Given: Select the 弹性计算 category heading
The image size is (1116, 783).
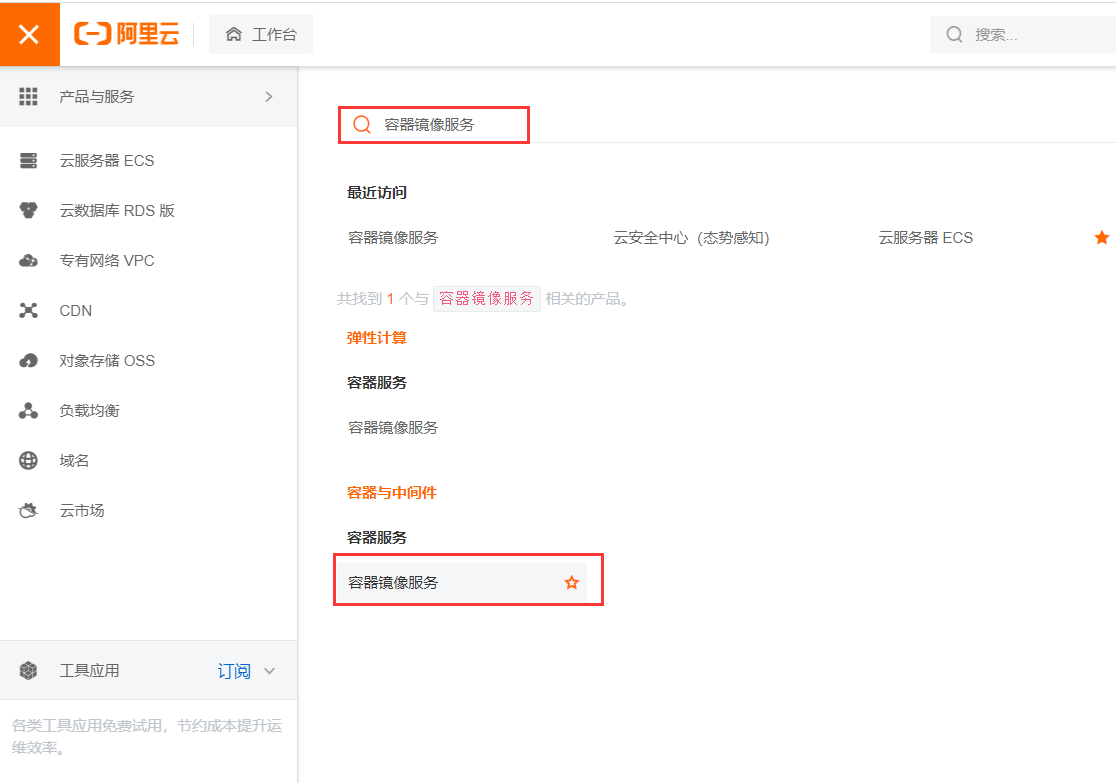Looking at the screenshot, I should pos(377,338).
